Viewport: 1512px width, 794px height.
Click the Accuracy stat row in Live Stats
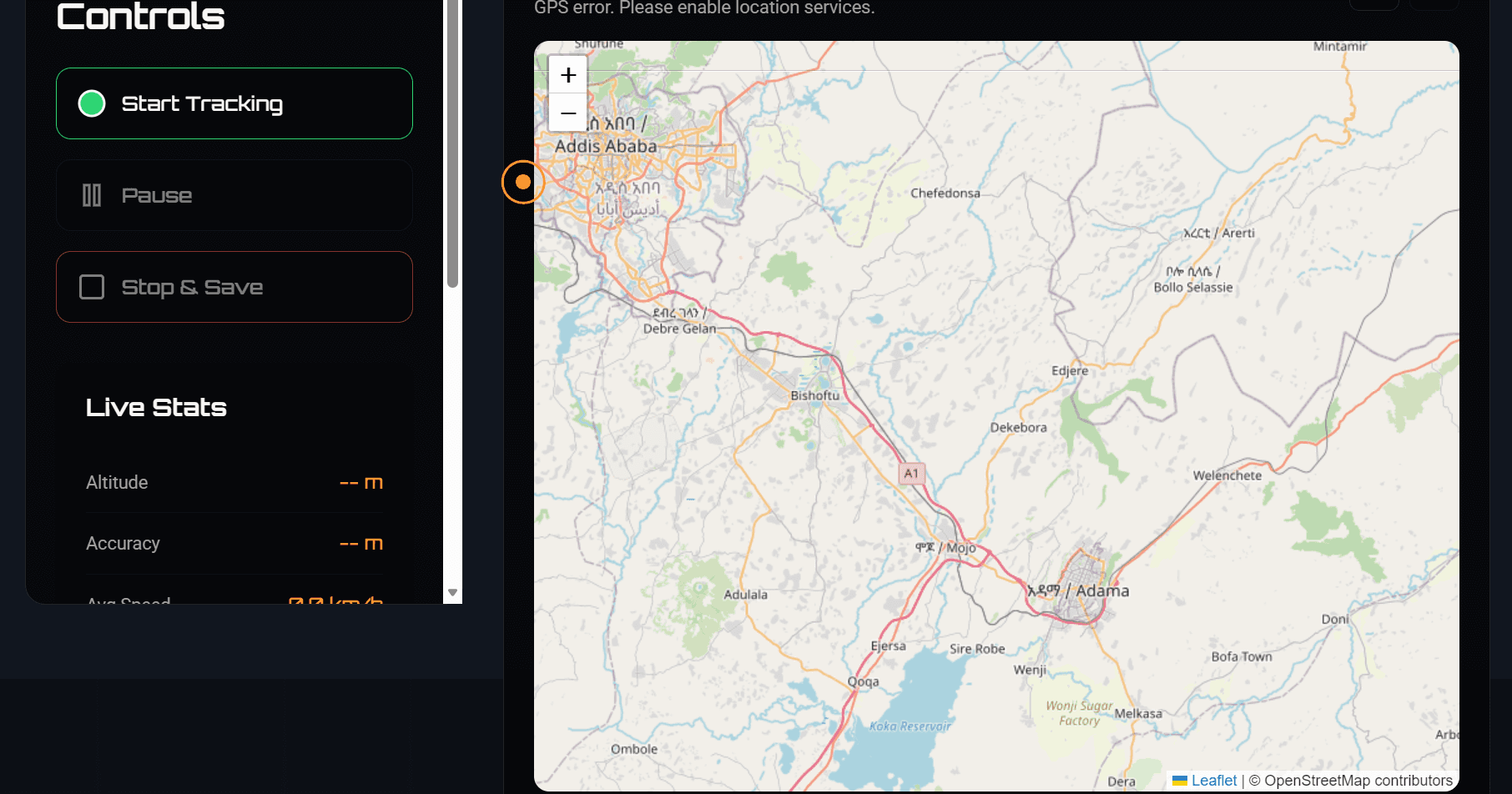[234, 543]
